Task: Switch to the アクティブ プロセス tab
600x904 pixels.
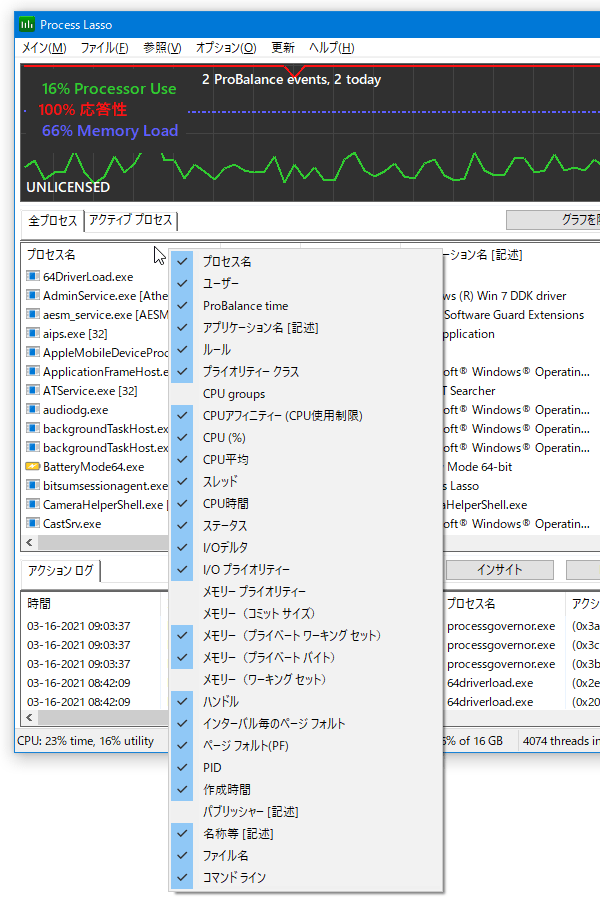Action: [x=130, y=221]
